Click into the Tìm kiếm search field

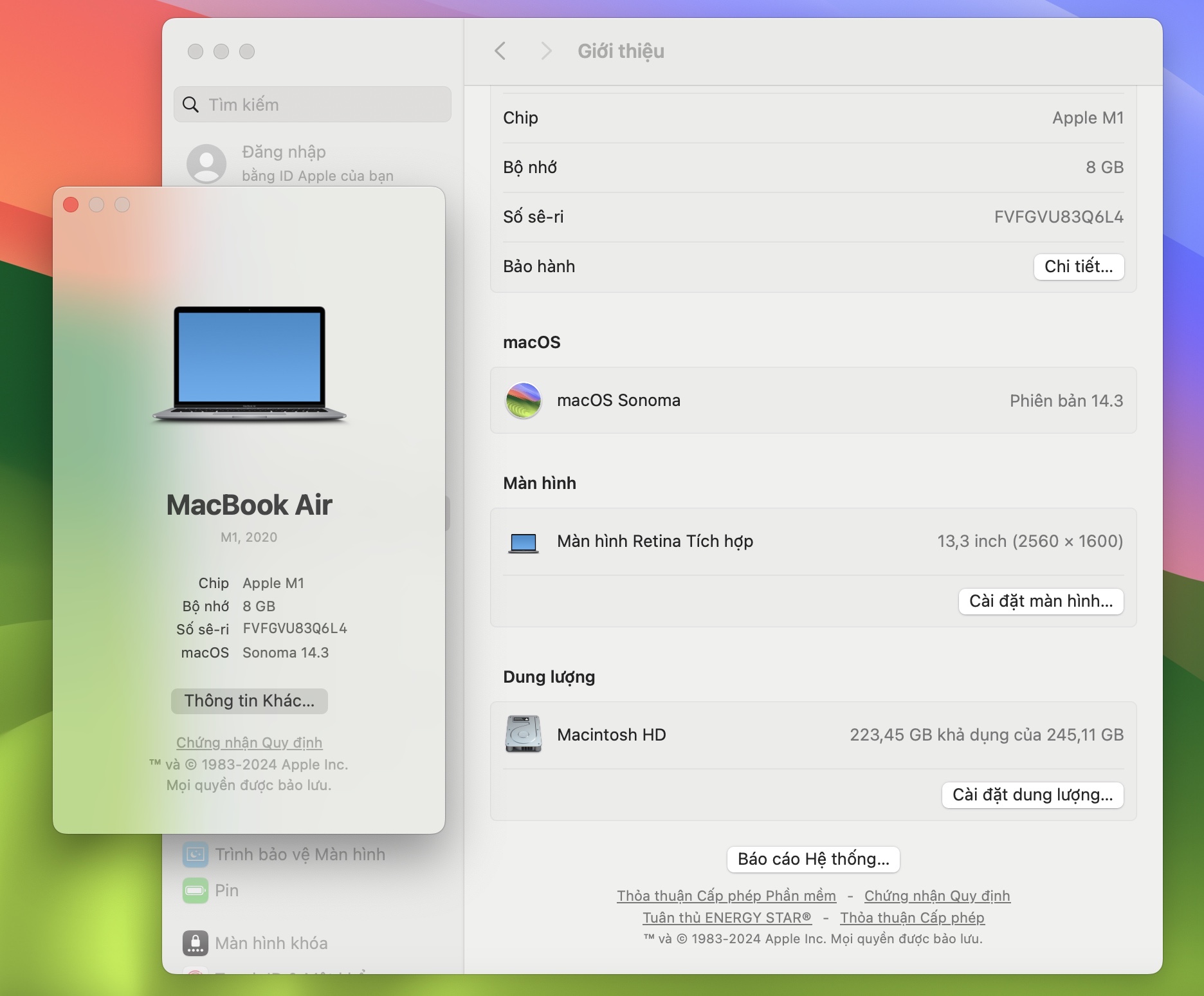point(322,105)
